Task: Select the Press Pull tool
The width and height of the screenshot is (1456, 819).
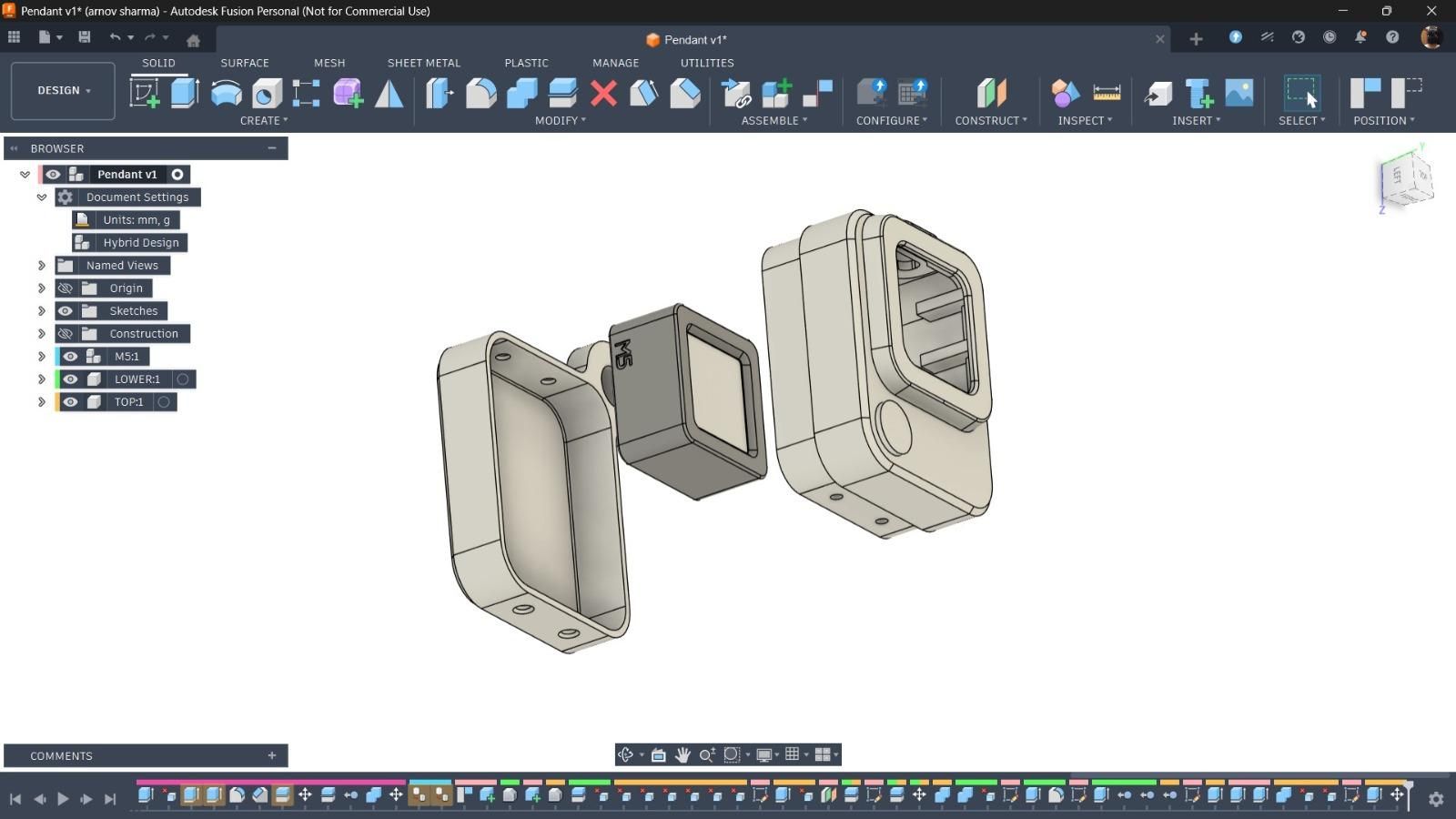Action: [440, 93]
